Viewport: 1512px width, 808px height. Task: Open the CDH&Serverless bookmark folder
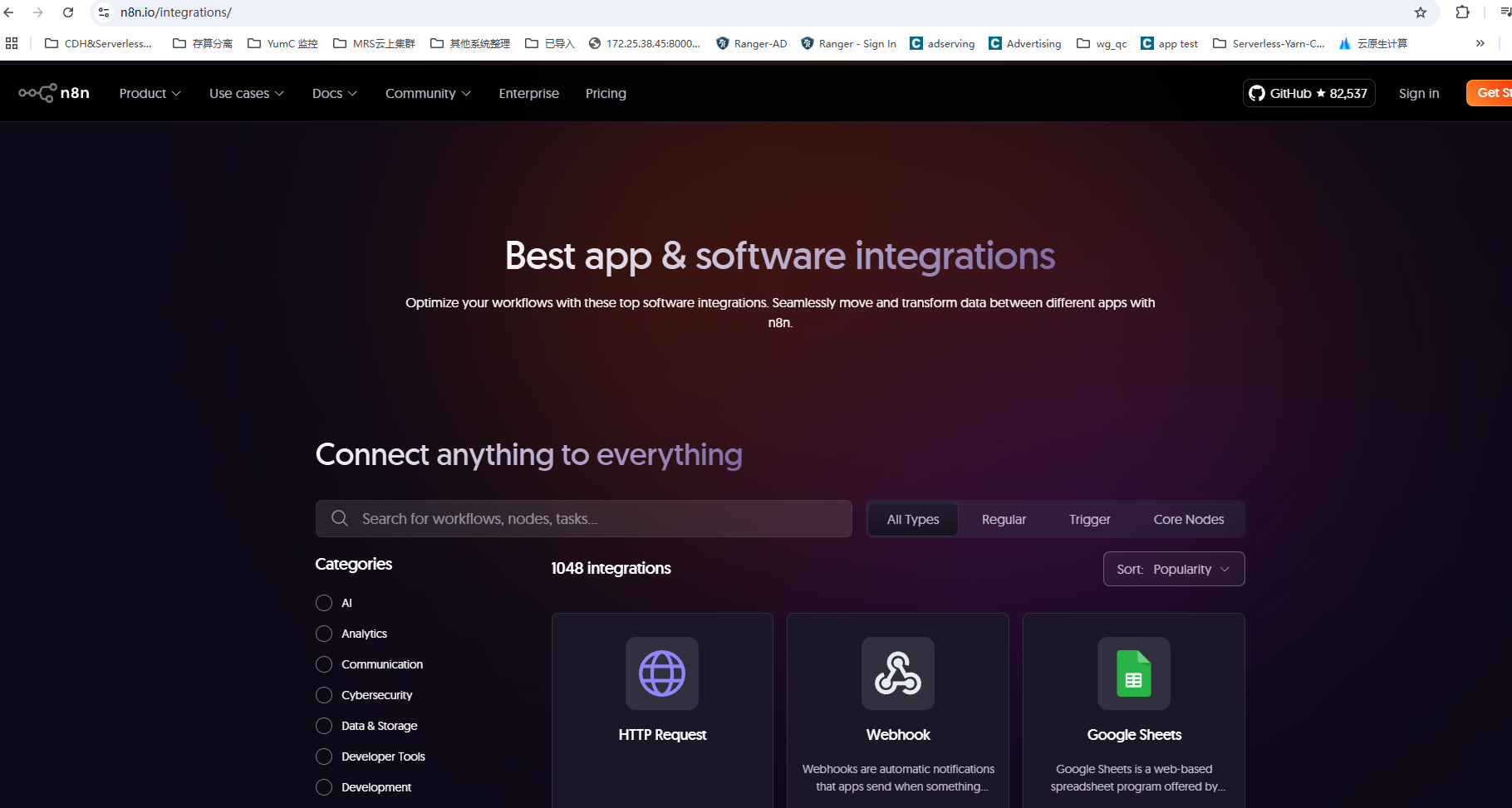click(98, 43)
